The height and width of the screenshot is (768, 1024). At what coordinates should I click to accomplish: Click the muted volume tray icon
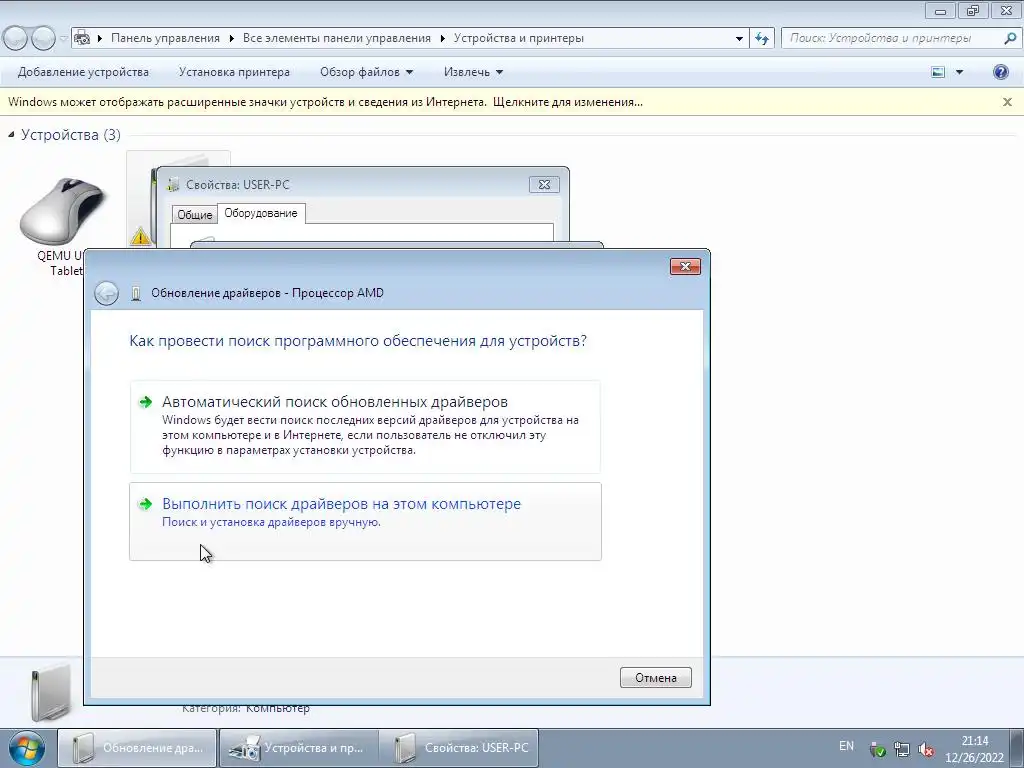pos(925,750)
